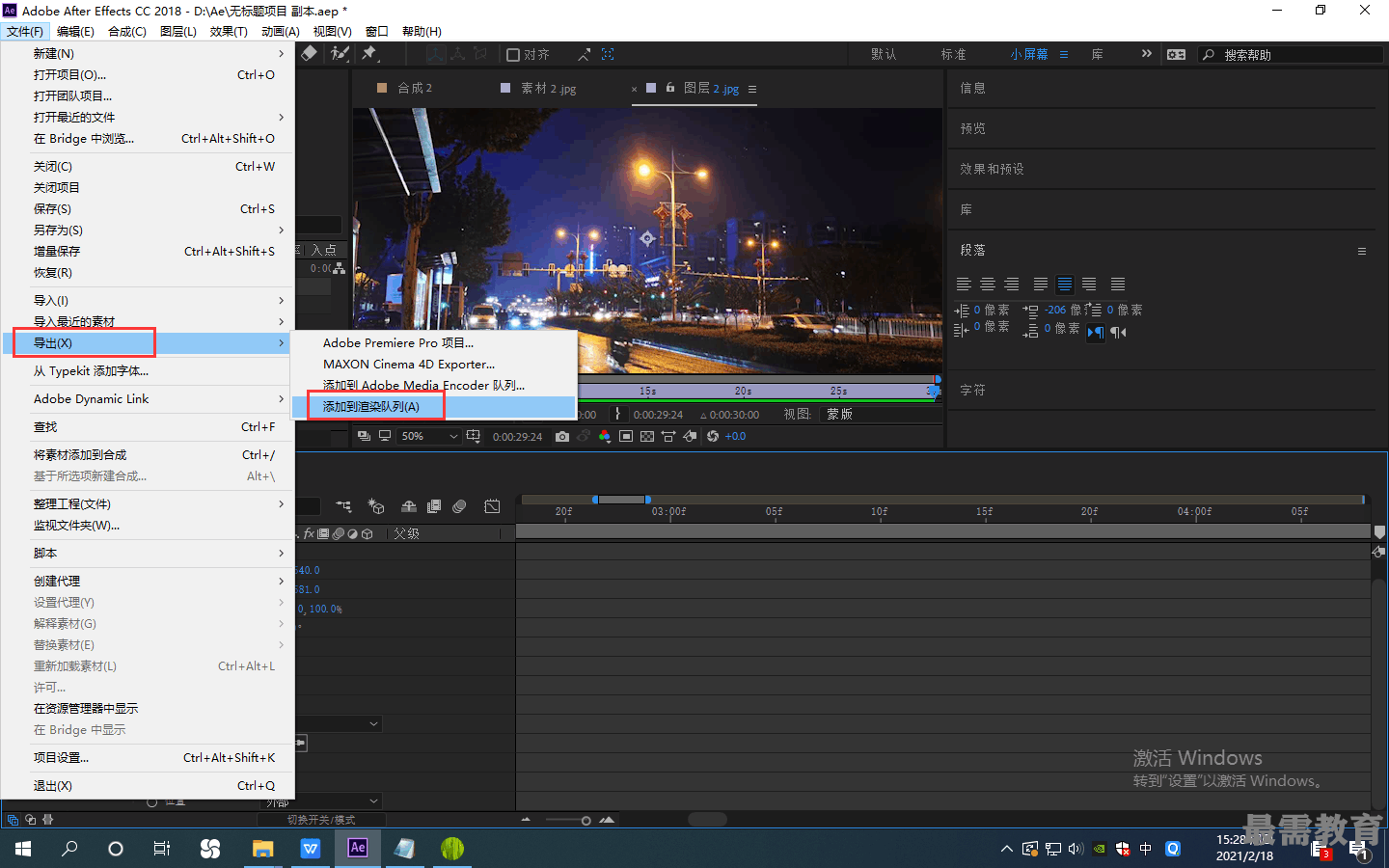
Task: Open the 小屏幕 workspace menu icon
Action: [1064, 54]
